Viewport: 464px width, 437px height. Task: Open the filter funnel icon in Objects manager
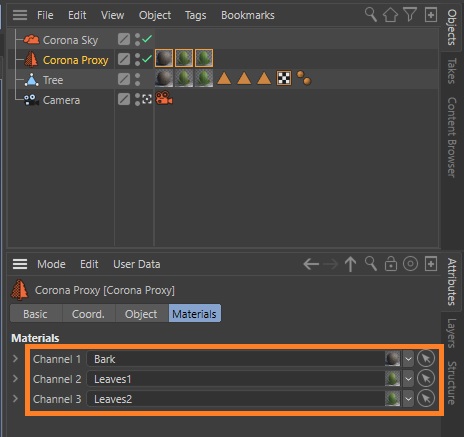click(410, 15)
